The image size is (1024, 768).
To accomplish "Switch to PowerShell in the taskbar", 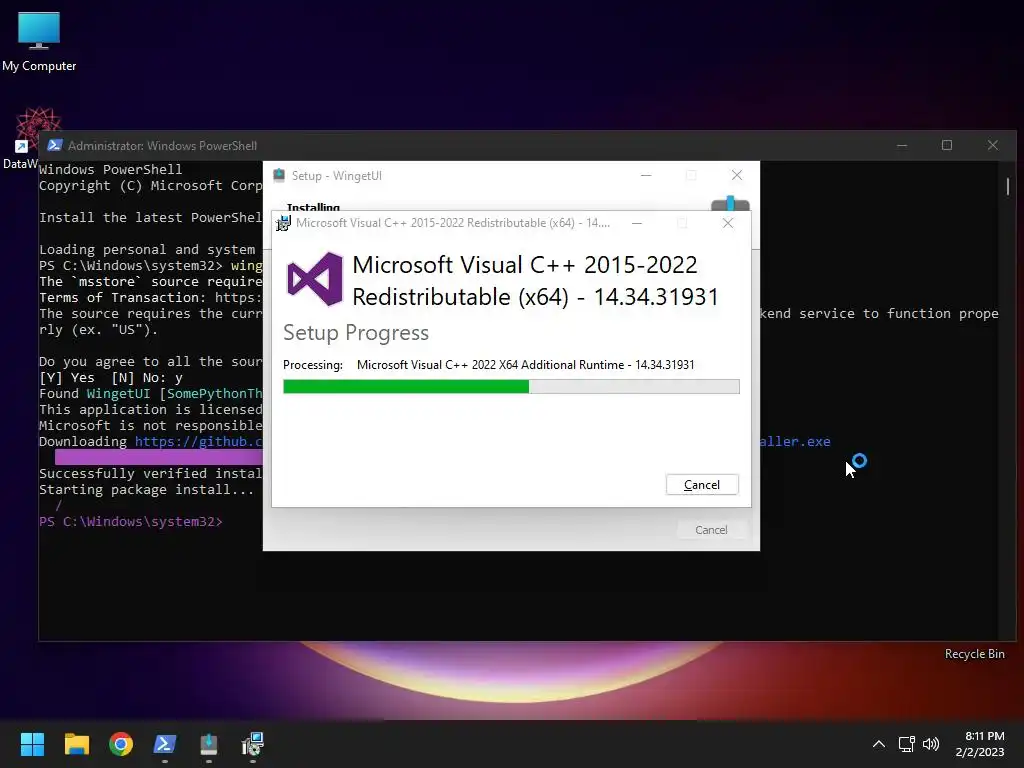I will click(x=165, y=744).
